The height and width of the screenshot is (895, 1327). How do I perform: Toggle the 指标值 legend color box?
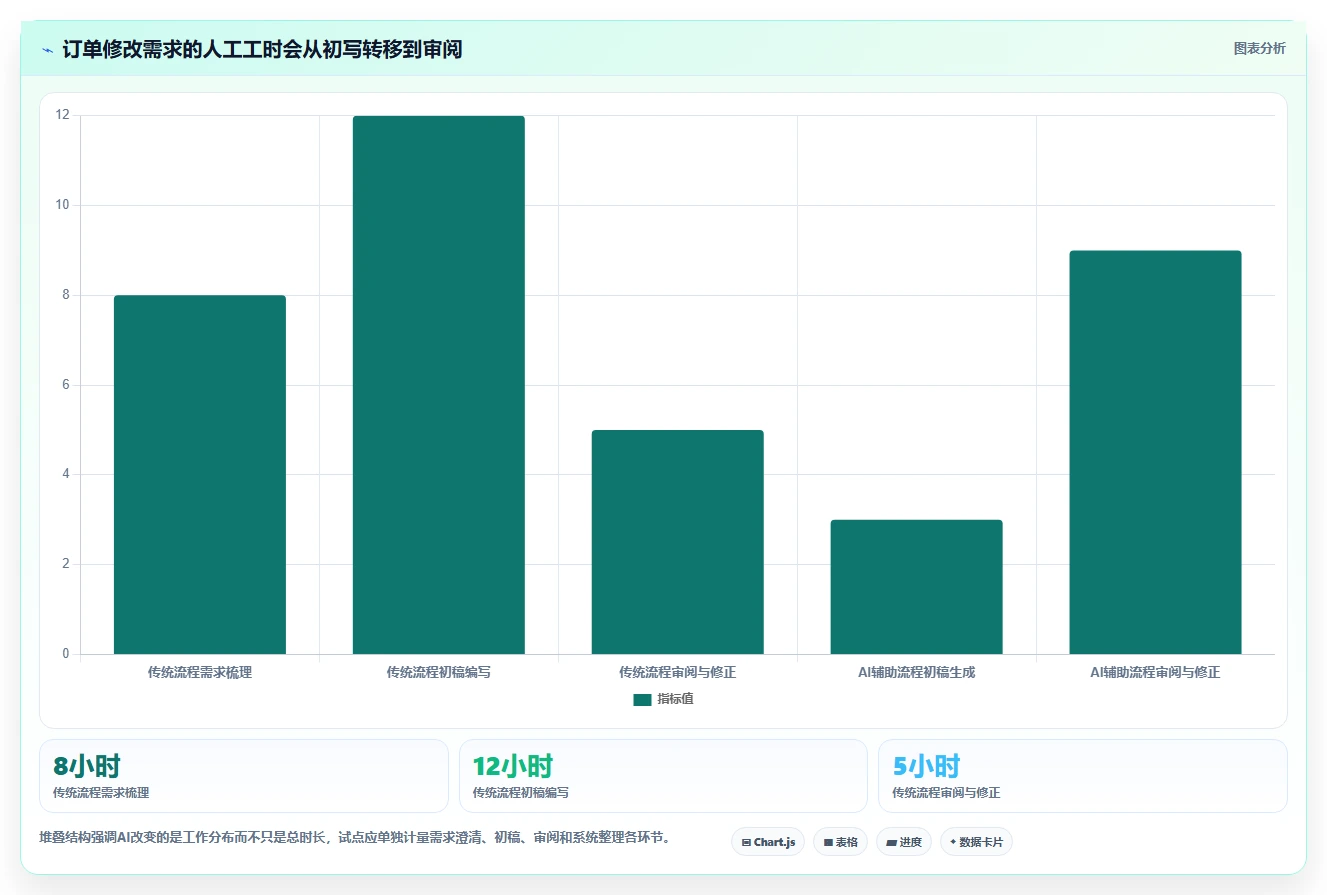click(642, 700)
